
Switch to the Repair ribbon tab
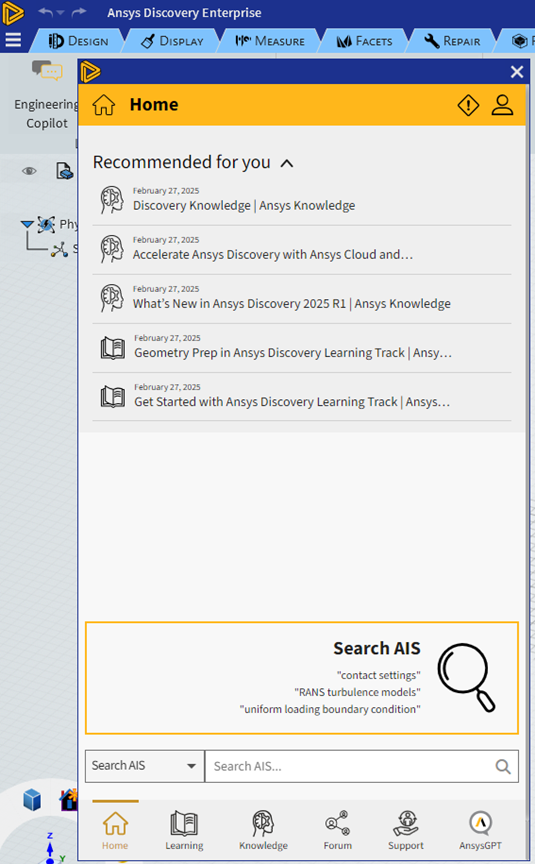point(452,41)
